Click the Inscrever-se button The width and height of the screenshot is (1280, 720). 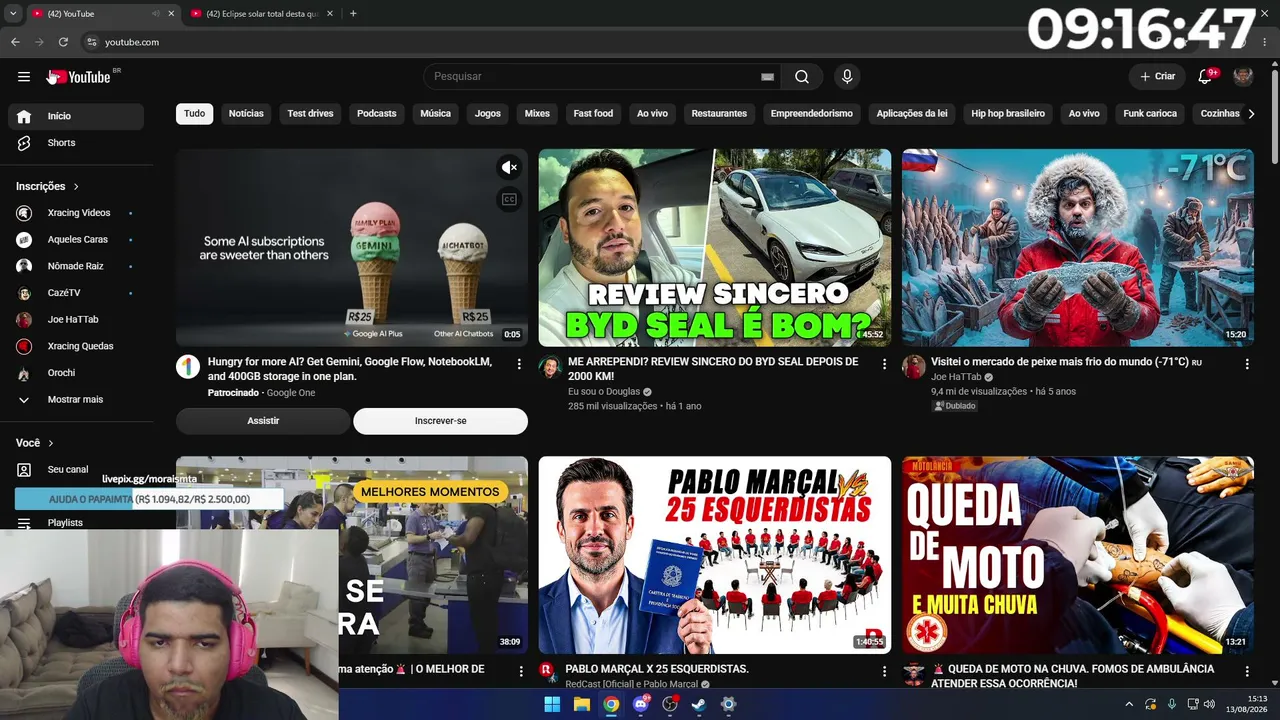pos(440,421)
